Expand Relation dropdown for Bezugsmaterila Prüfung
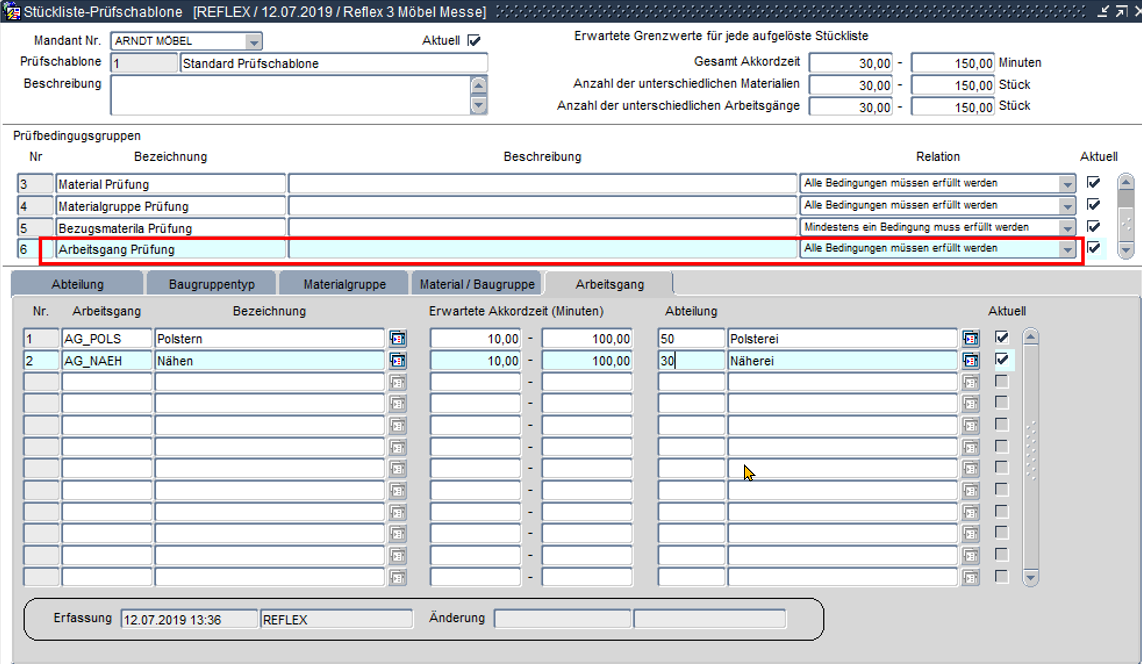The image size is (1142, 666). click(1067, 227)
